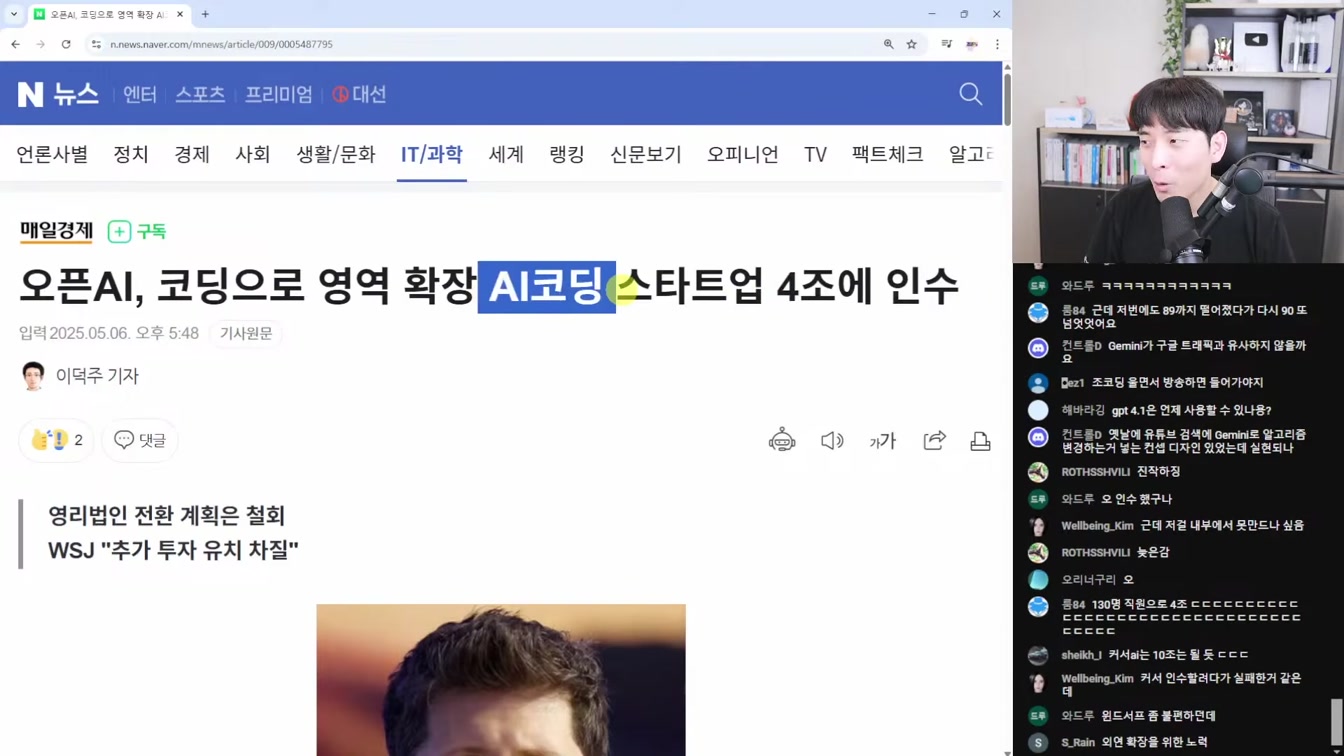Reload the Naver news page

pos(66,44)
